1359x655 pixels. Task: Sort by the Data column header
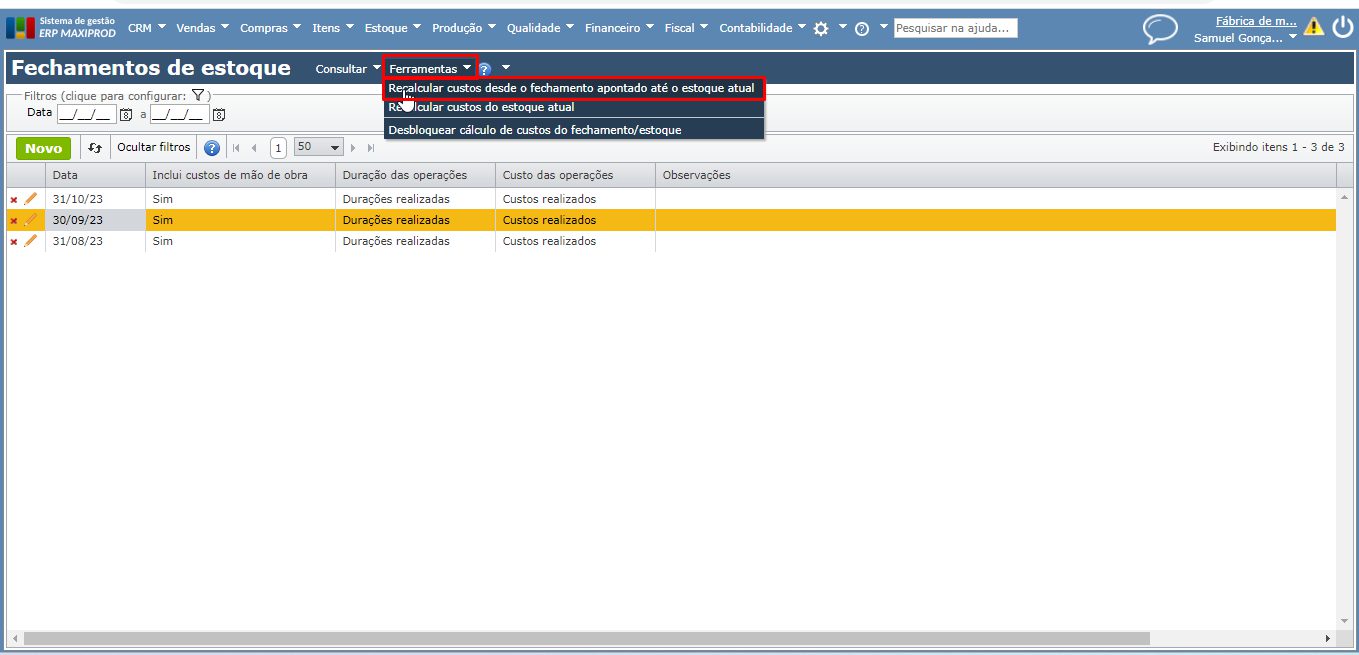click(95, 175)
